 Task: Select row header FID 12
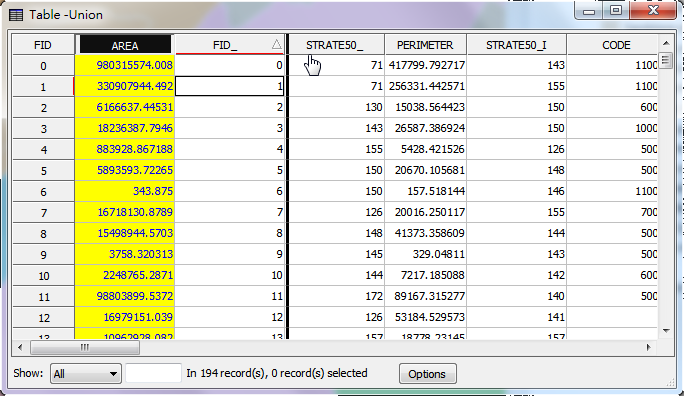[x=43, y=317]
